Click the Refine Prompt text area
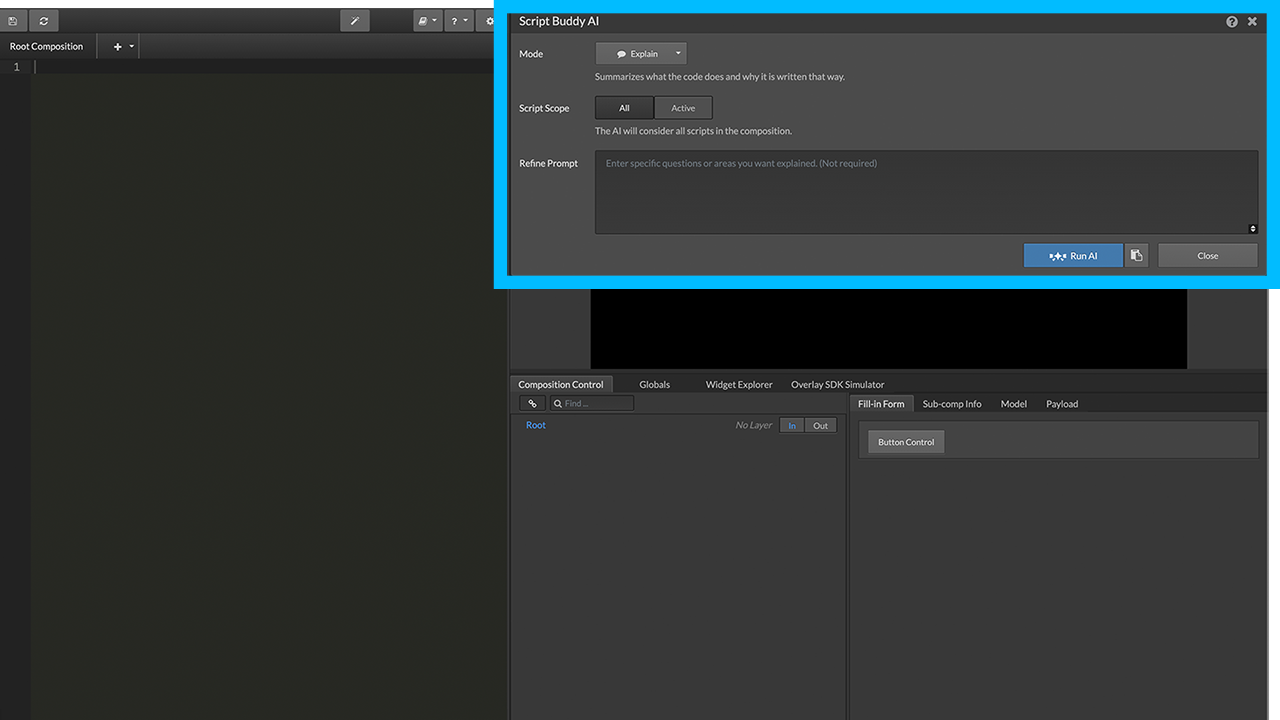 pos(926,192)
